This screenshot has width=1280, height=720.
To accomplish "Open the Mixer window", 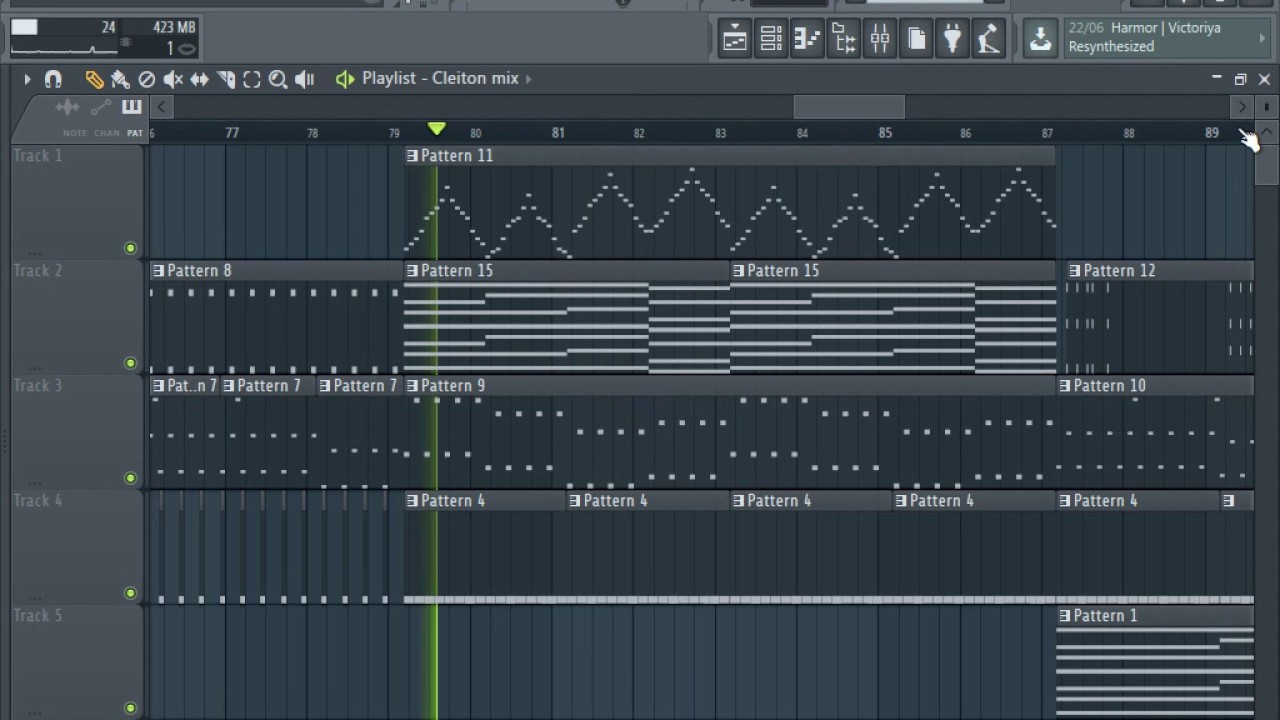I will coord(880,39).
